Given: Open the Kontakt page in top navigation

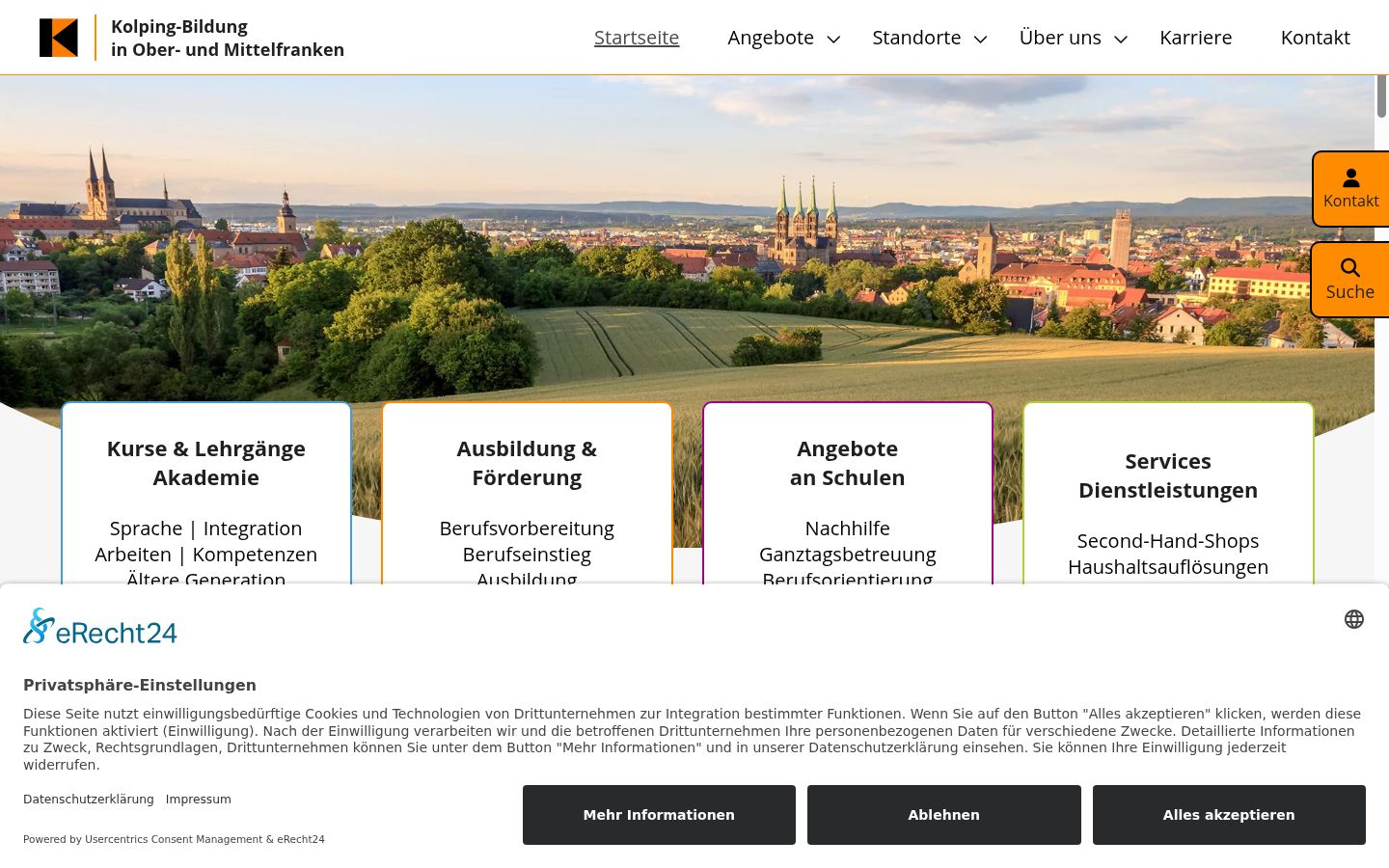Looking at the screenshot, I should click(x=1315, y=38).
